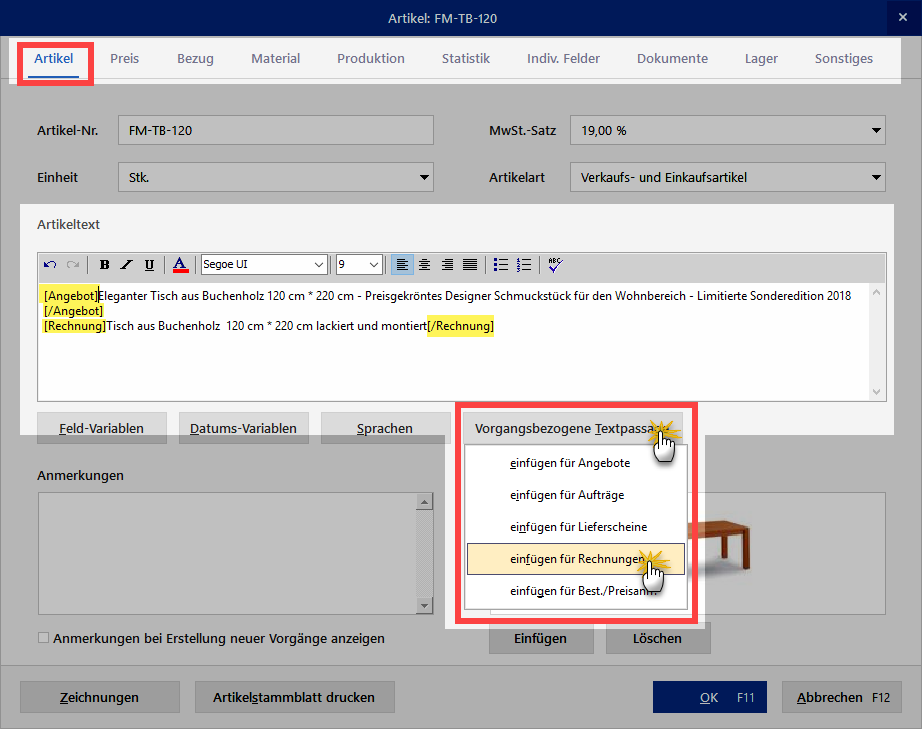Open the Sonstiges tab
The height and width of the screenshot is (729, 922).
coord(843,59)
